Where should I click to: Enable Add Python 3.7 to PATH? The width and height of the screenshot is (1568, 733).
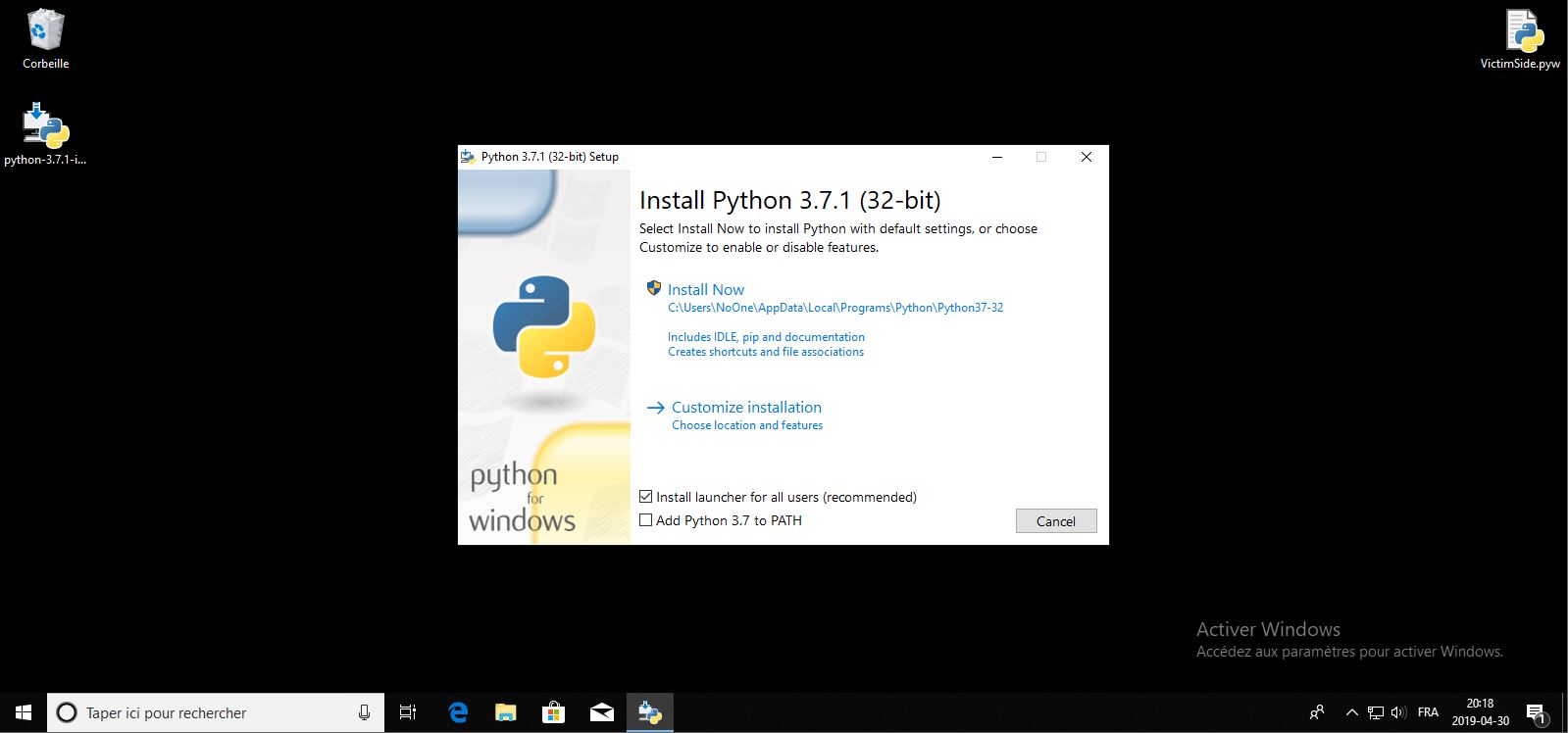tap(645, 520)
